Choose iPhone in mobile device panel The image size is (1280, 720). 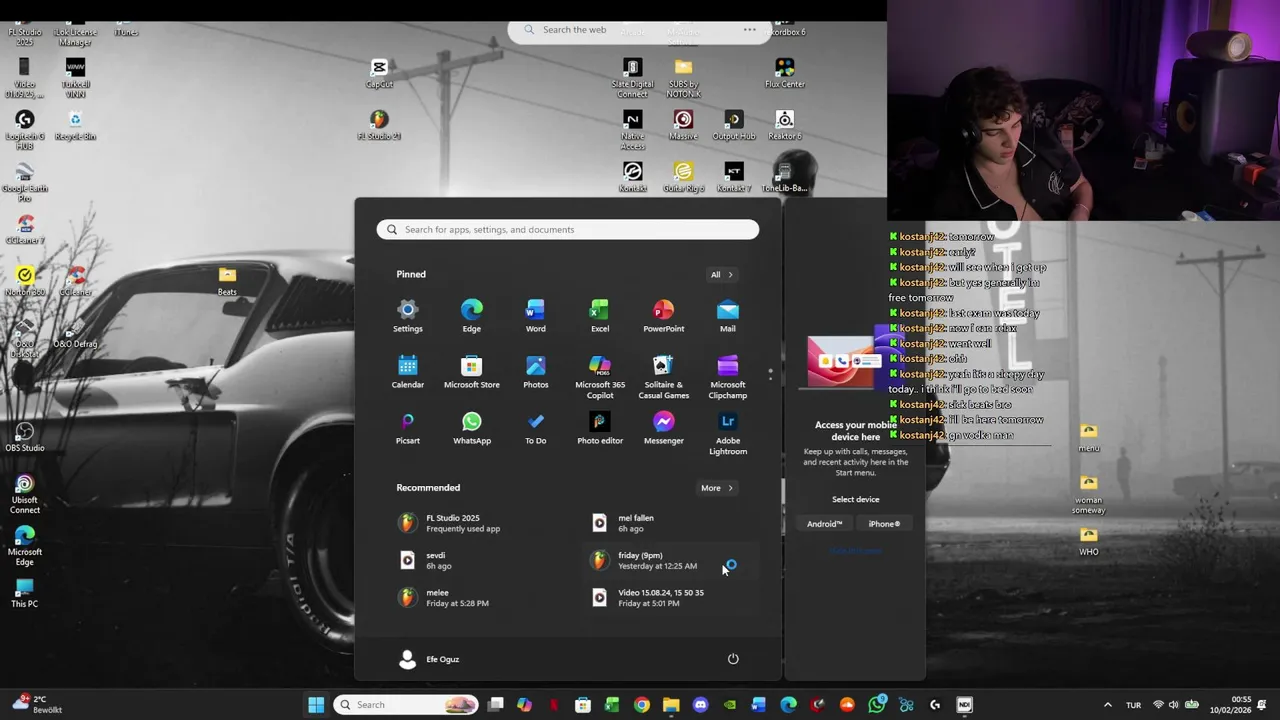click(884, 524)
